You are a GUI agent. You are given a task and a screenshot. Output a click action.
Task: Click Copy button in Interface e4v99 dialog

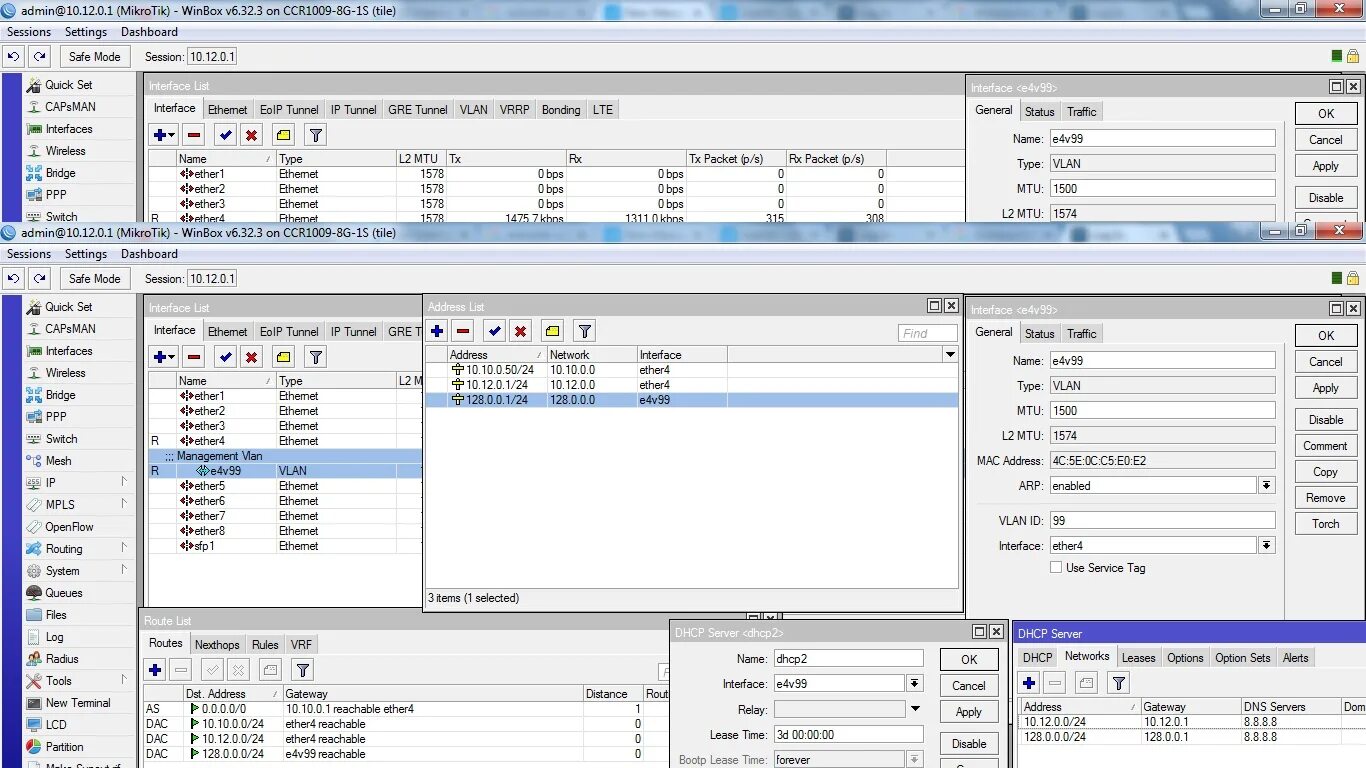[1326, 471]
